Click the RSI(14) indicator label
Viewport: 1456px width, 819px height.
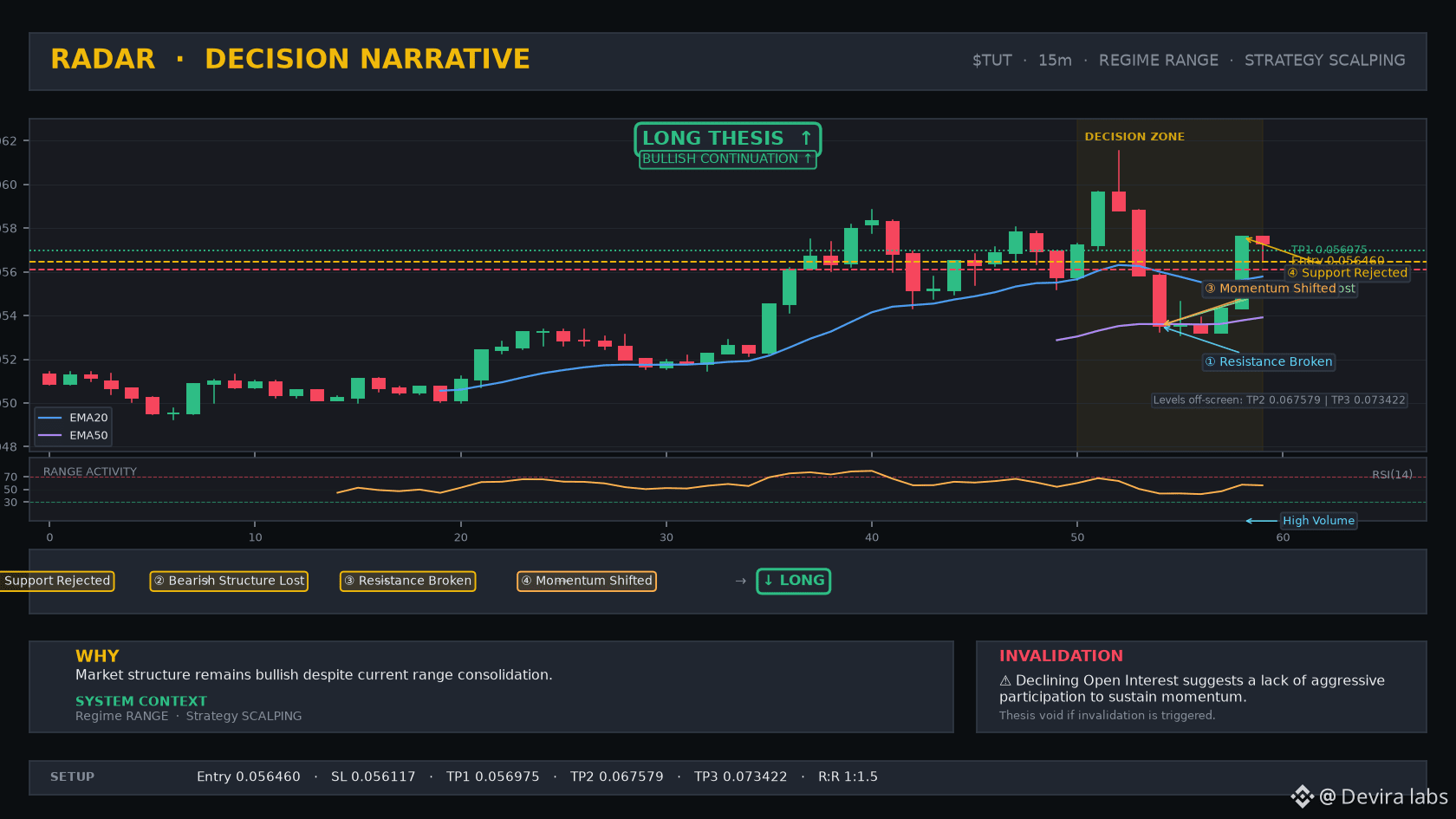[x=1392, y=475]
